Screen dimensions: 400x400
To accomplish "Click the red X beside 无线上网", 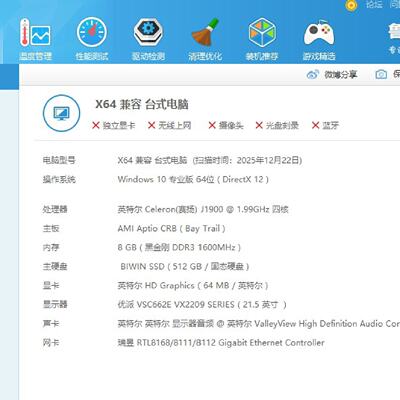I will pos(151,125).
